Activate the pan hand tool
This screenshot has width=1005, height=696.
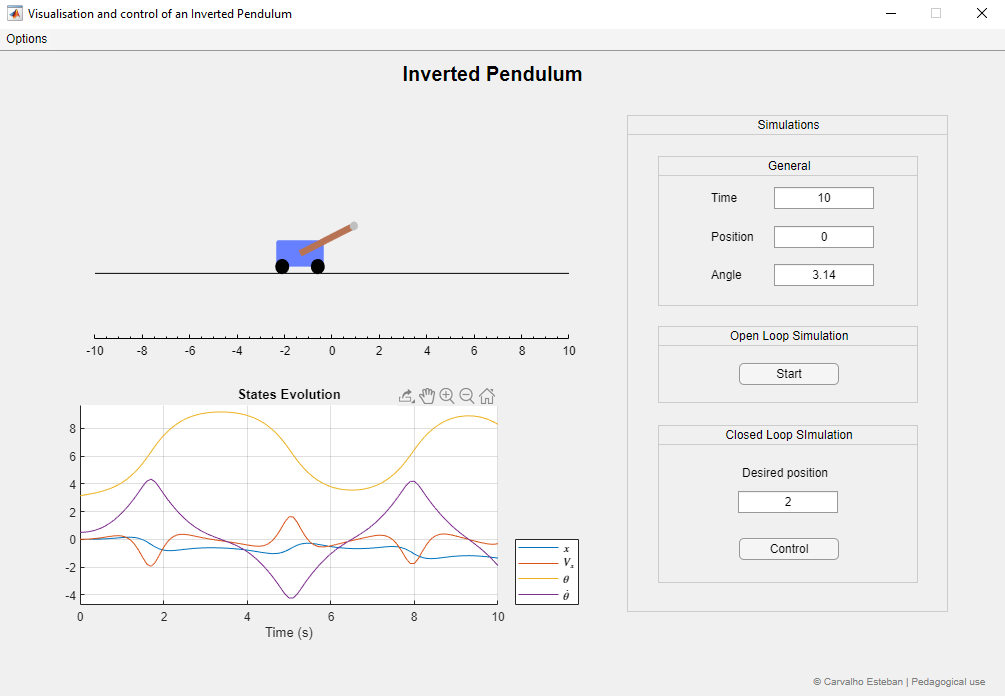click(427, 396)
